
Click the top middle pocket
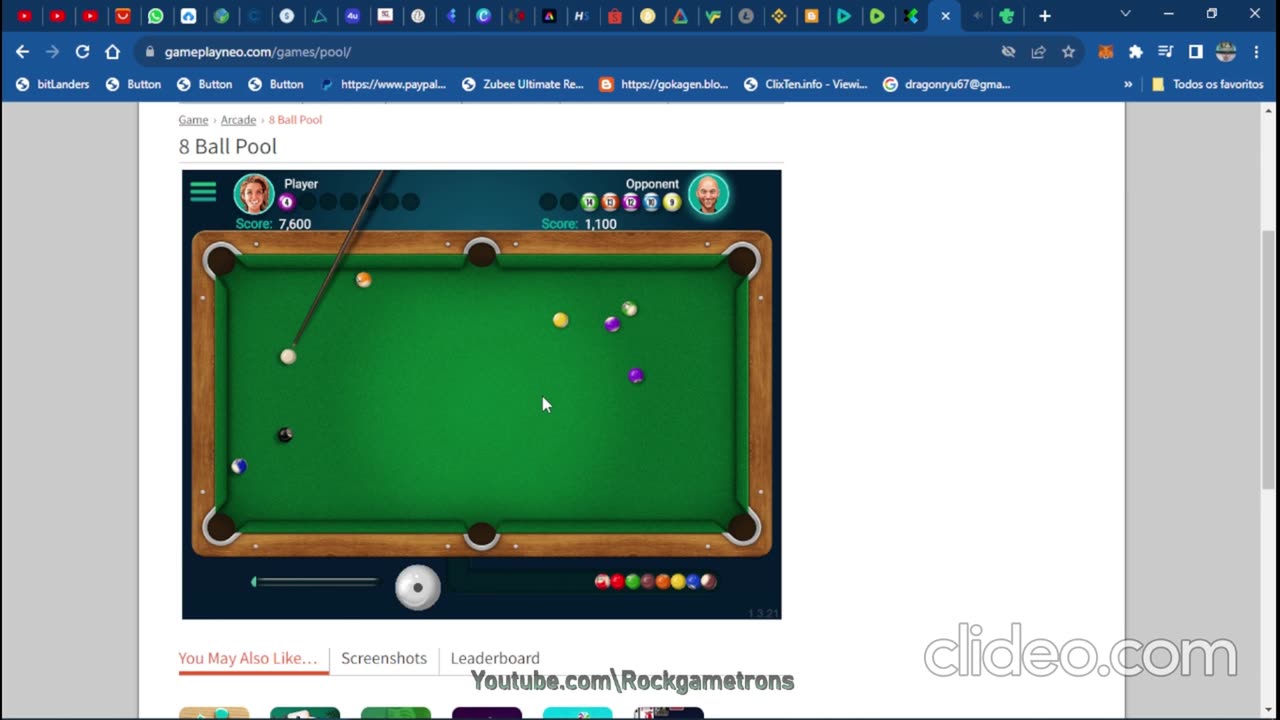482,253
